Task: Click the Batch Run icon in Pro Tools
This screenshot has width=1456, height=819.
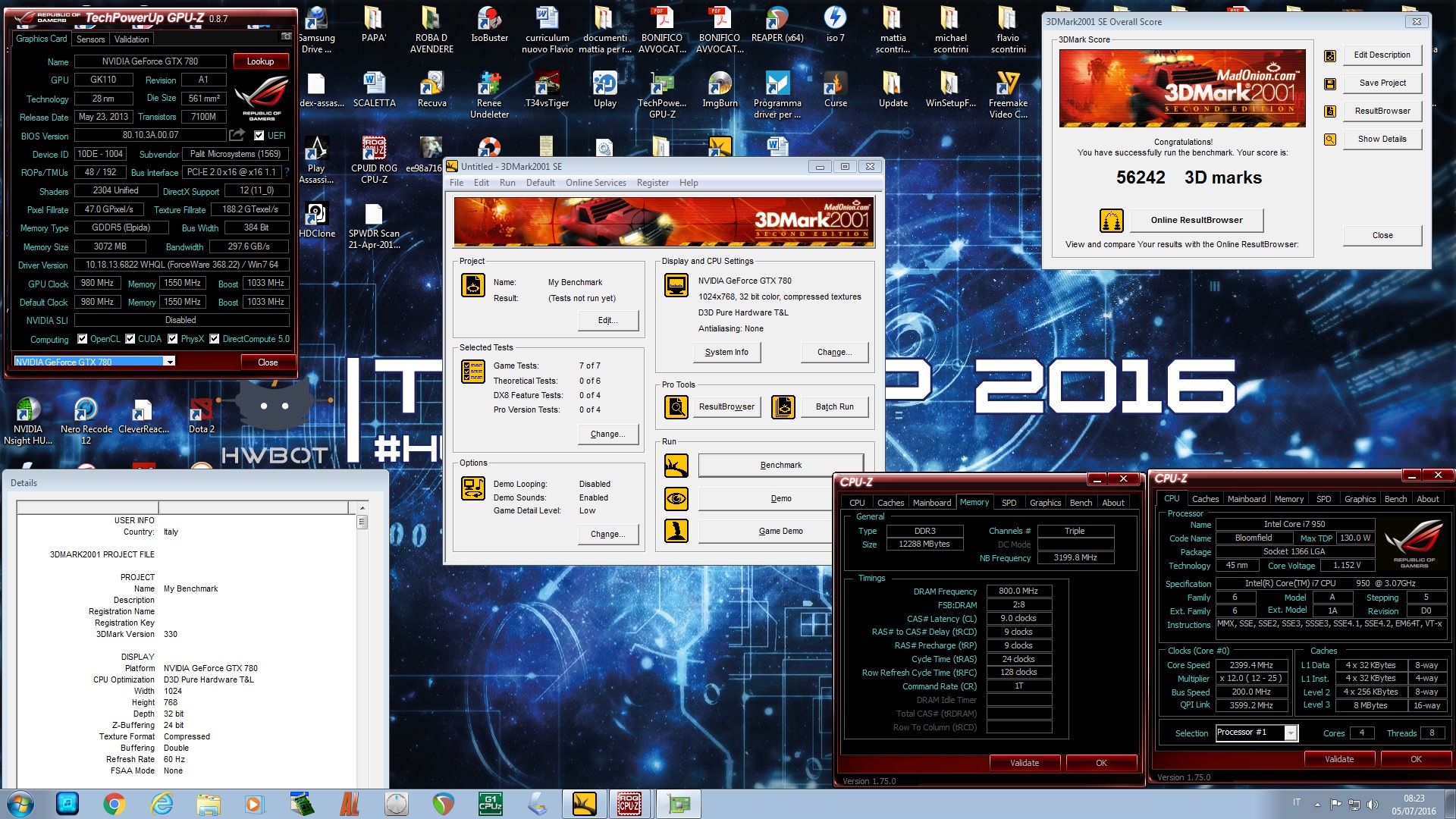Action: (x=783, y=407)
